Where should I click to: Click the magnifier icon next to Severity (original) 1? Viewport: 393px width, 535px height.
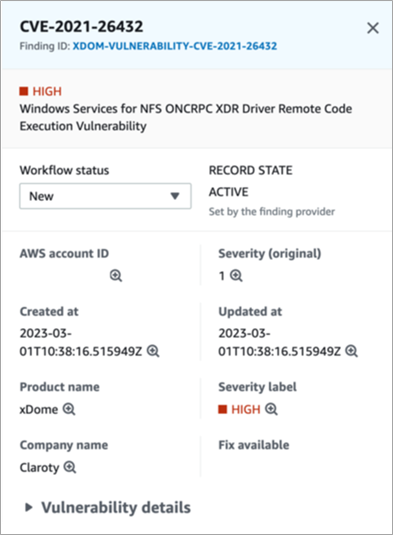tap(236, 275)
